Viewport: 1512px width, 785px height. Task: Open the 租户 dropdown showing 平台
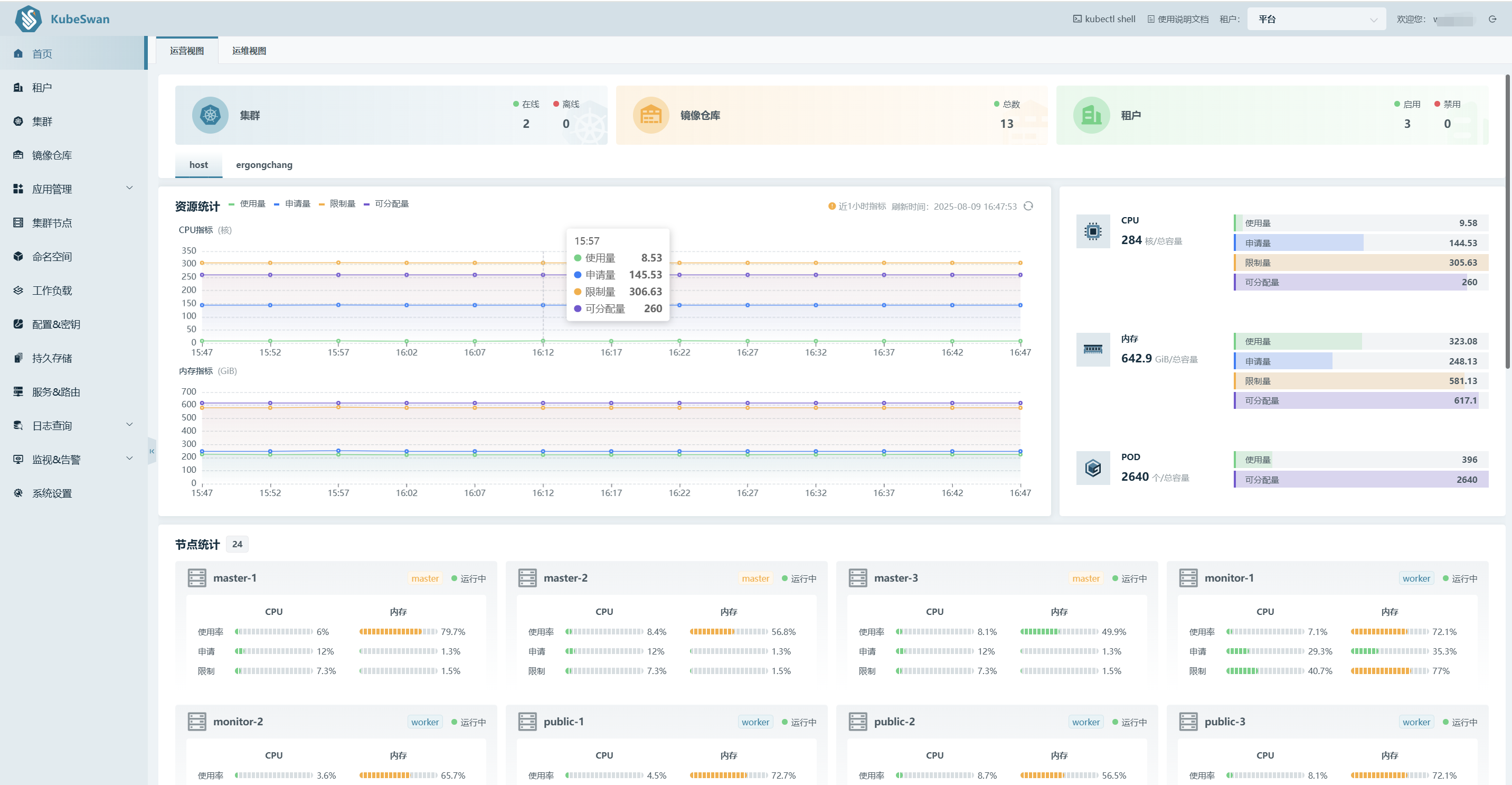coord(1317,20)
